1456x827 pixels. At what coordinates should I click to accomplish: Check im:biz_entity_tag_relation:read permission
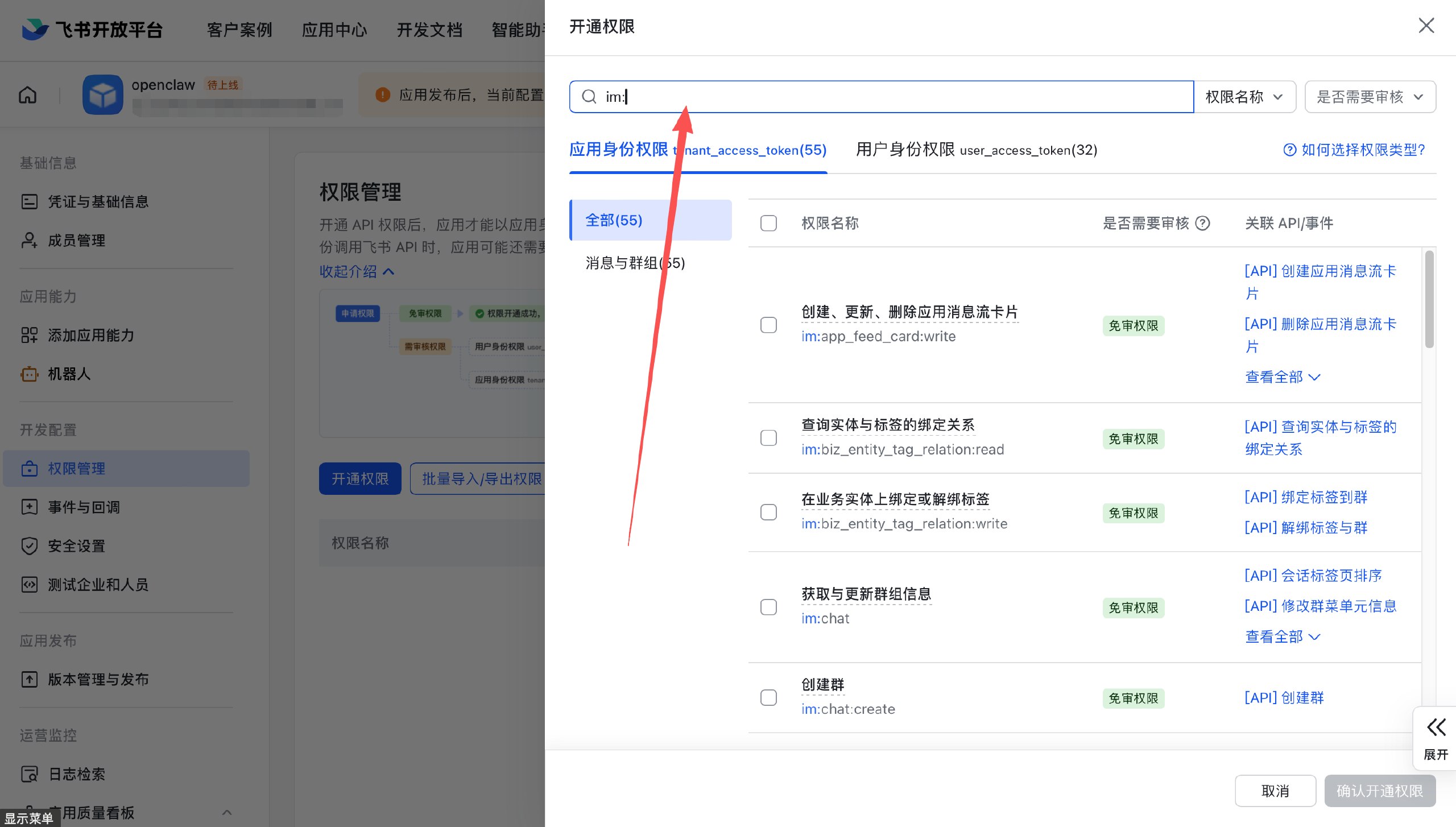tap(768, 438)
